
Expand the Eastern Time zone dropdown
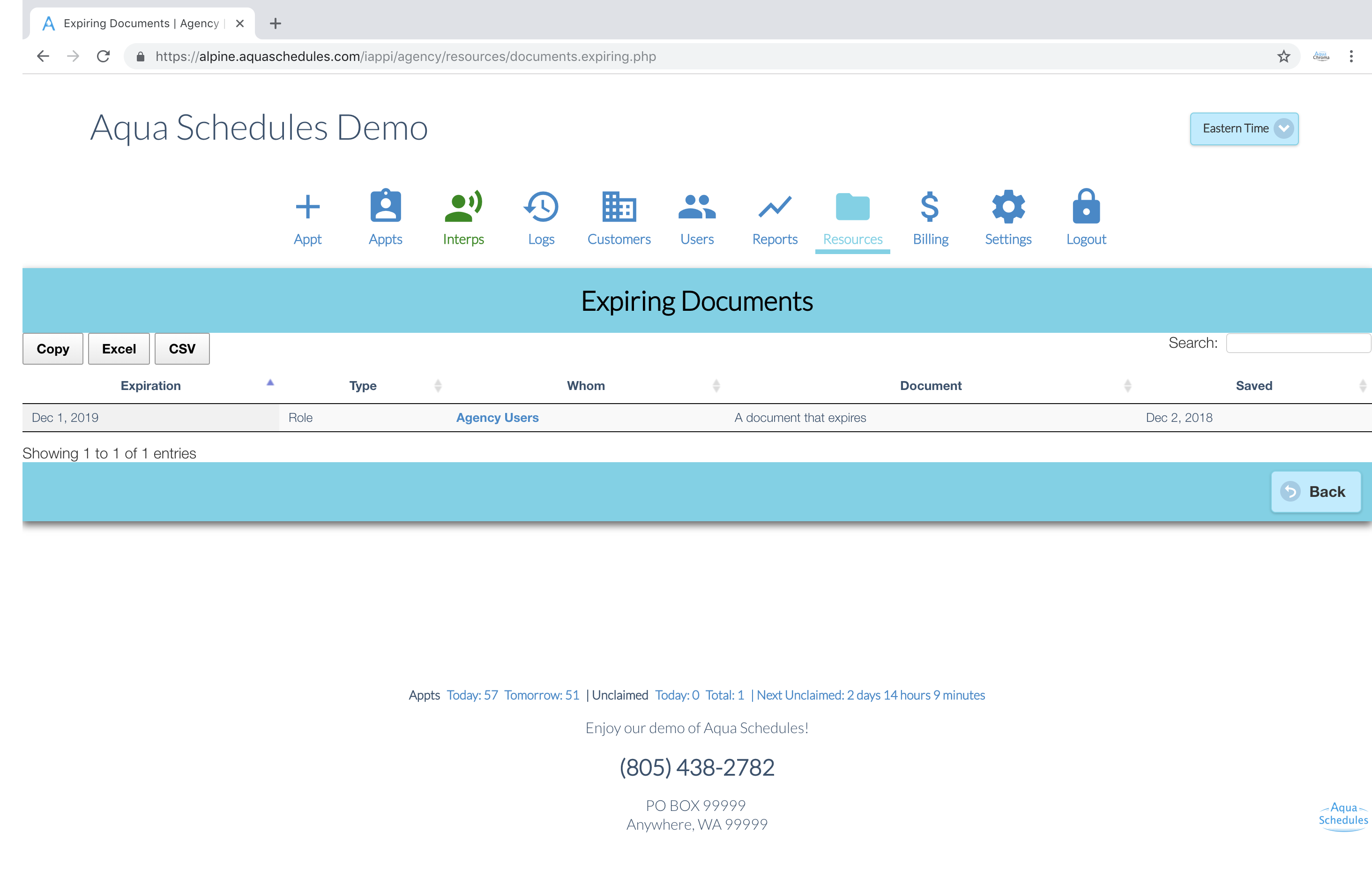1244,129
